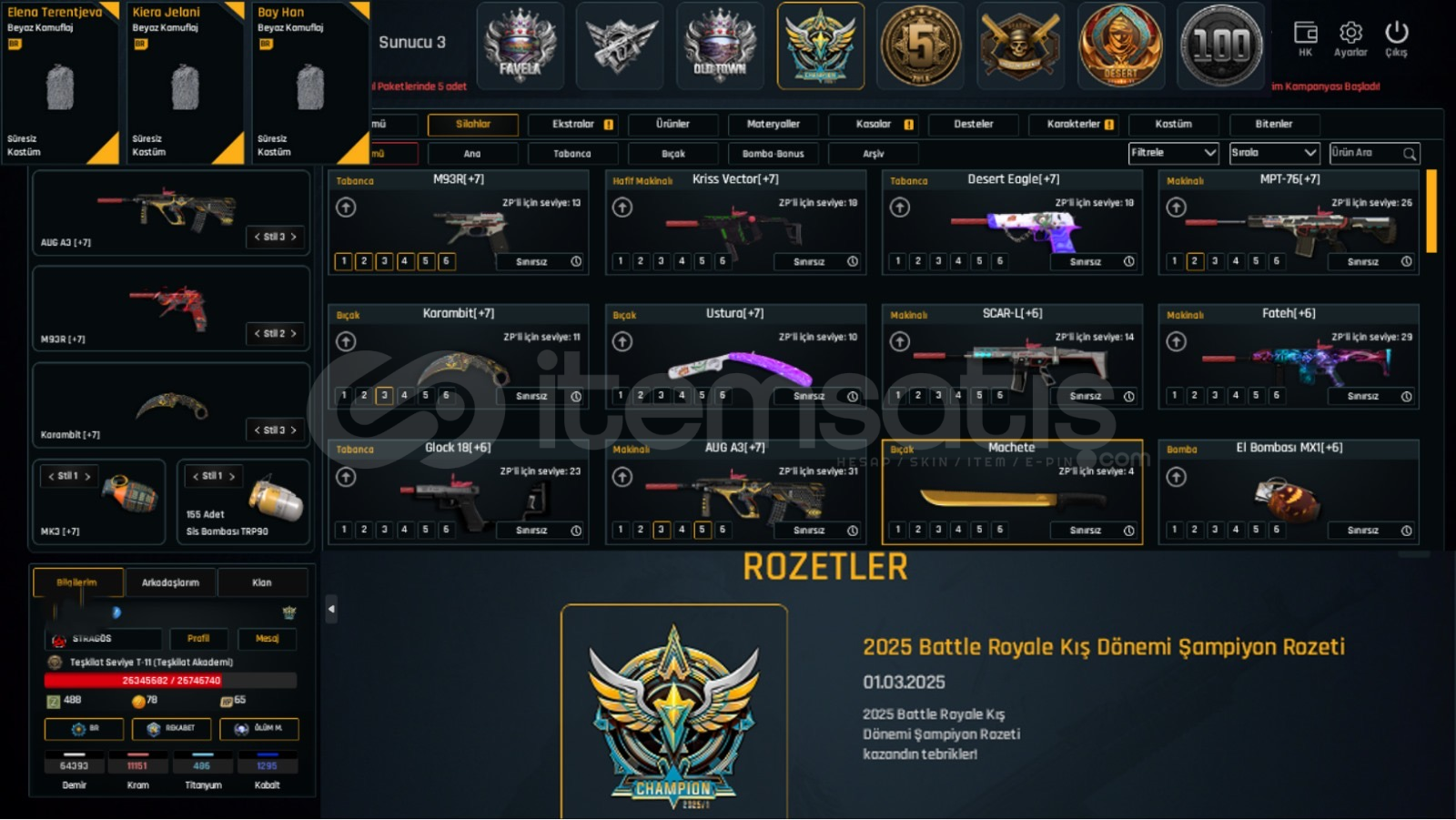
Task: Open the Sırala sort dropdown
Action: click(1273, 153)
